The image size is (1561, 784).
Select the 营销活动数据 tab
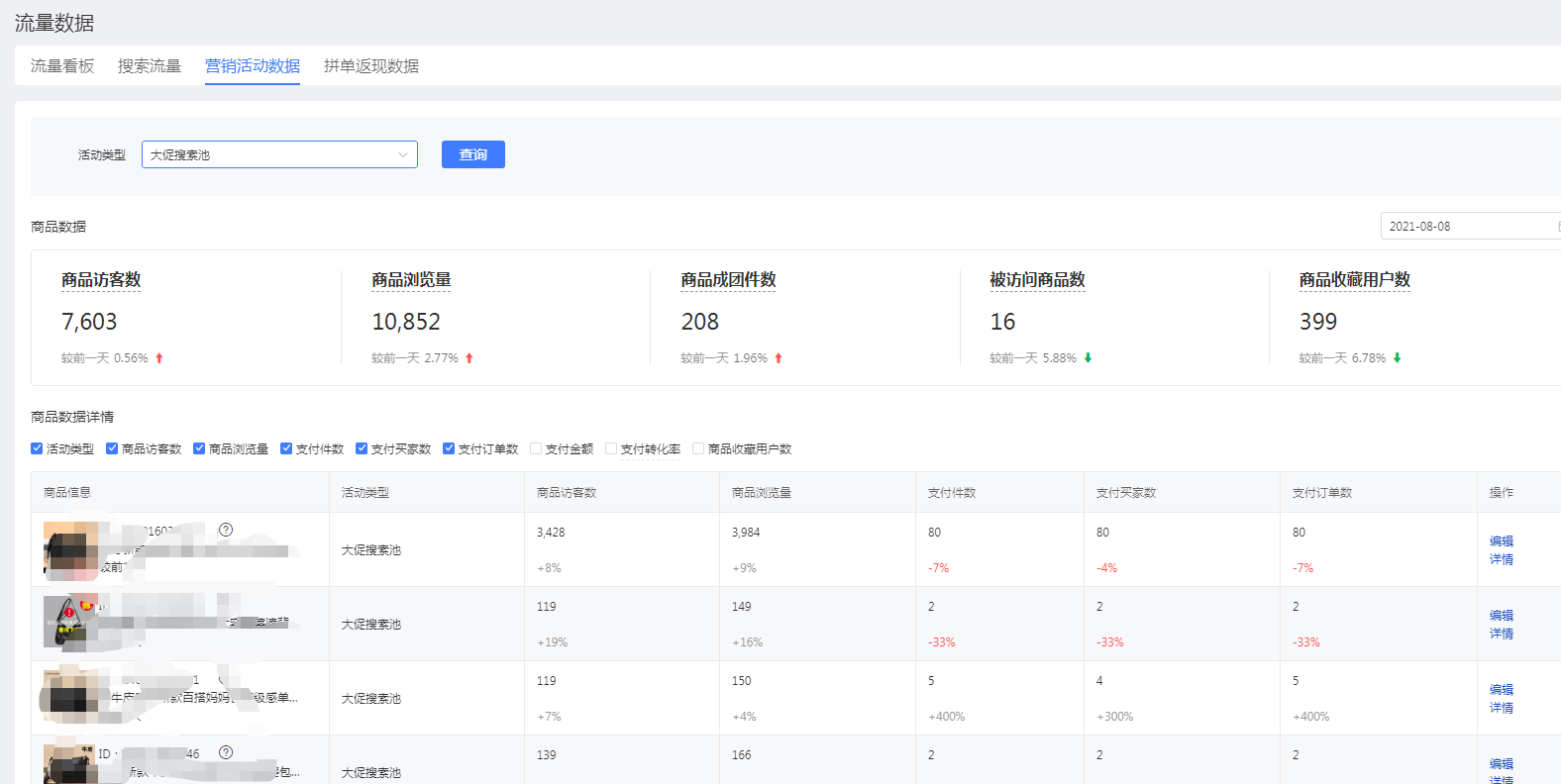click(x=253, y=66)
